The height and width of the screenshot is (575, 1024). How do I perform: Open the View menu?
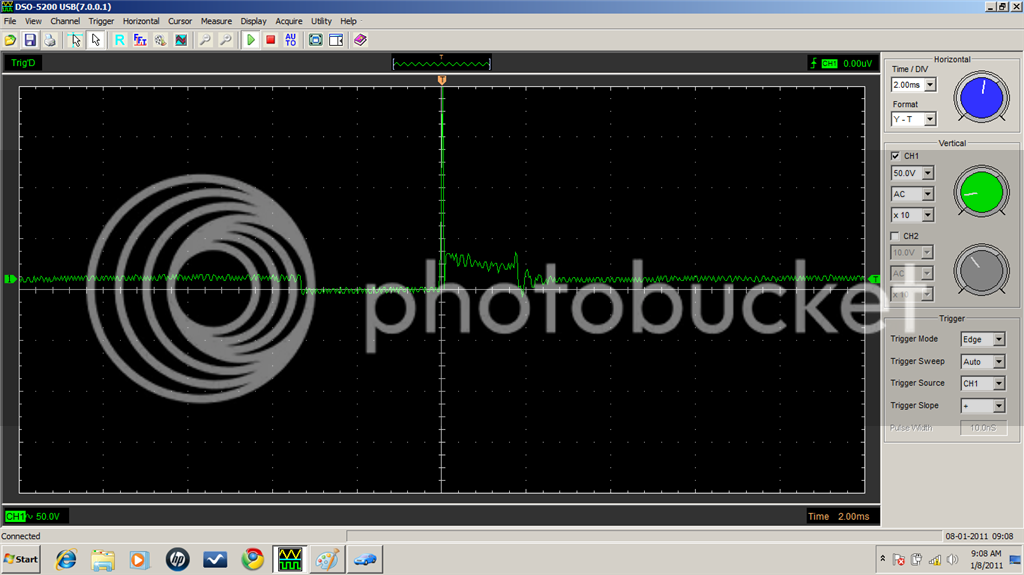click(33, 21)
